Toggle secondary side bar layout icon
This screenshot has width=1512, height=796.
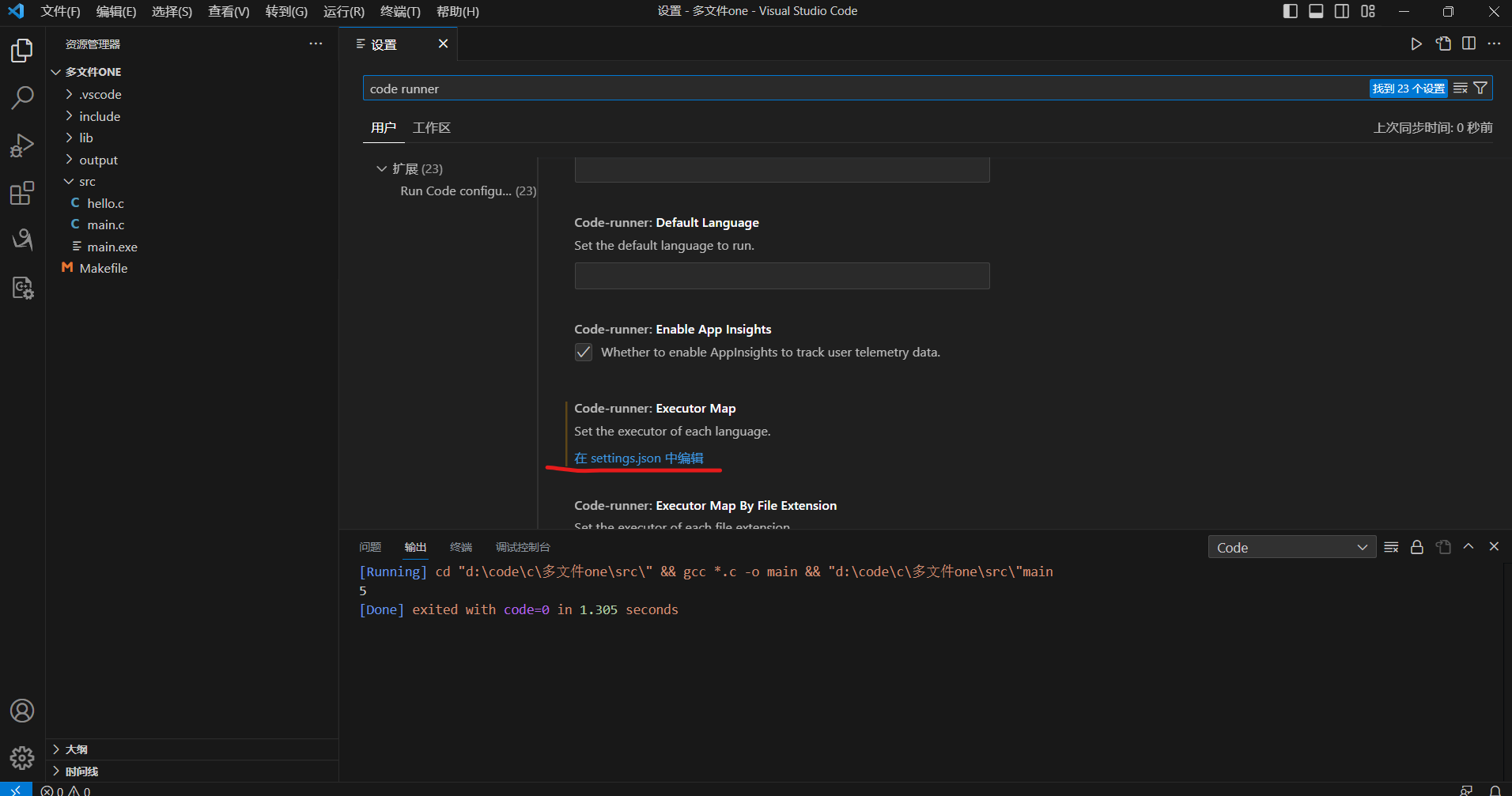(1342, 11)
